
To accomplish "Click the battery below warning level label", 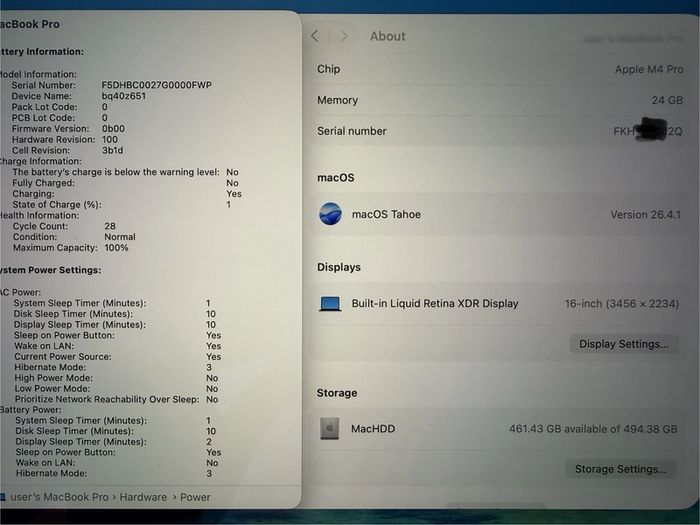I will pos(116,172).
